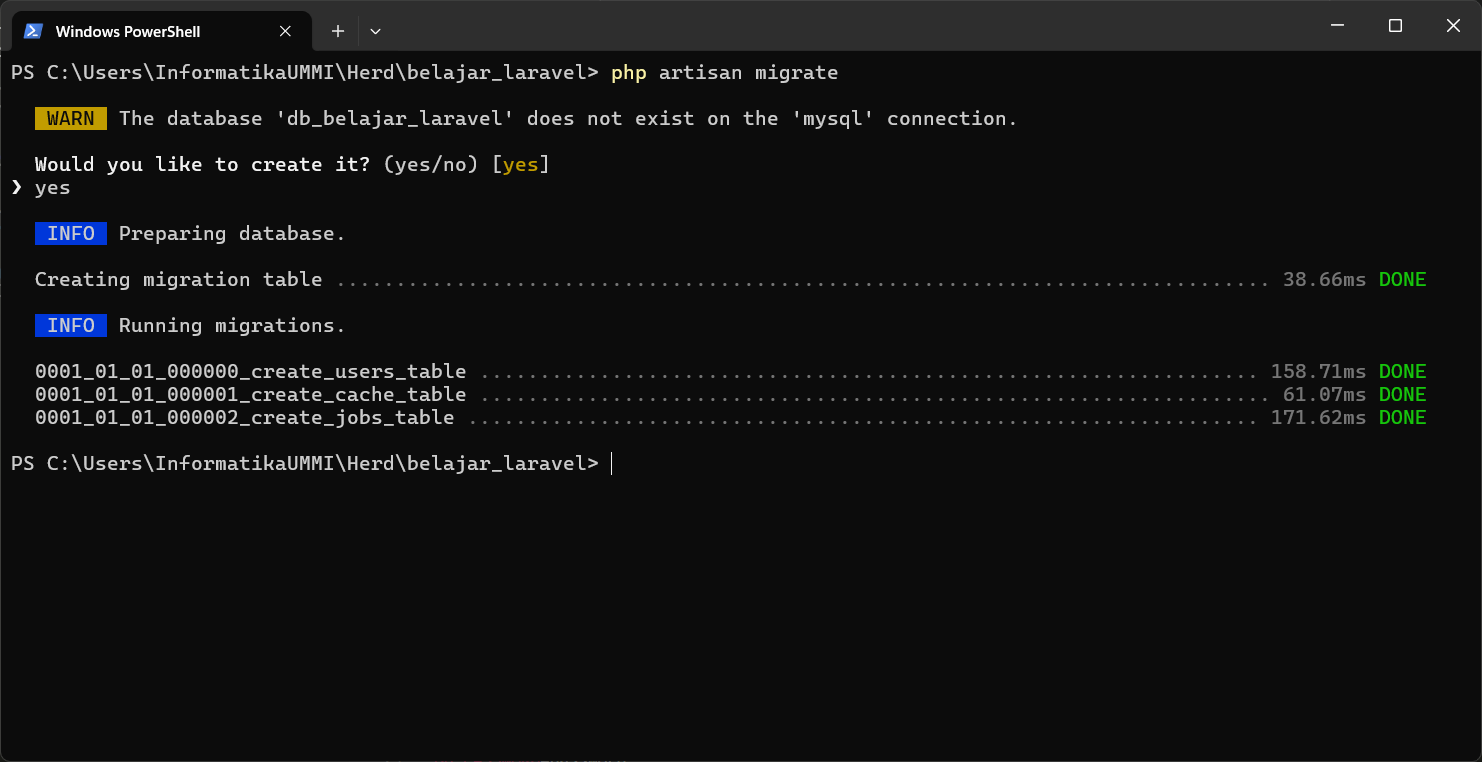Maximize the terminal window
The height and width of the screenshot is (762, 1482).
pos(1395,26)
